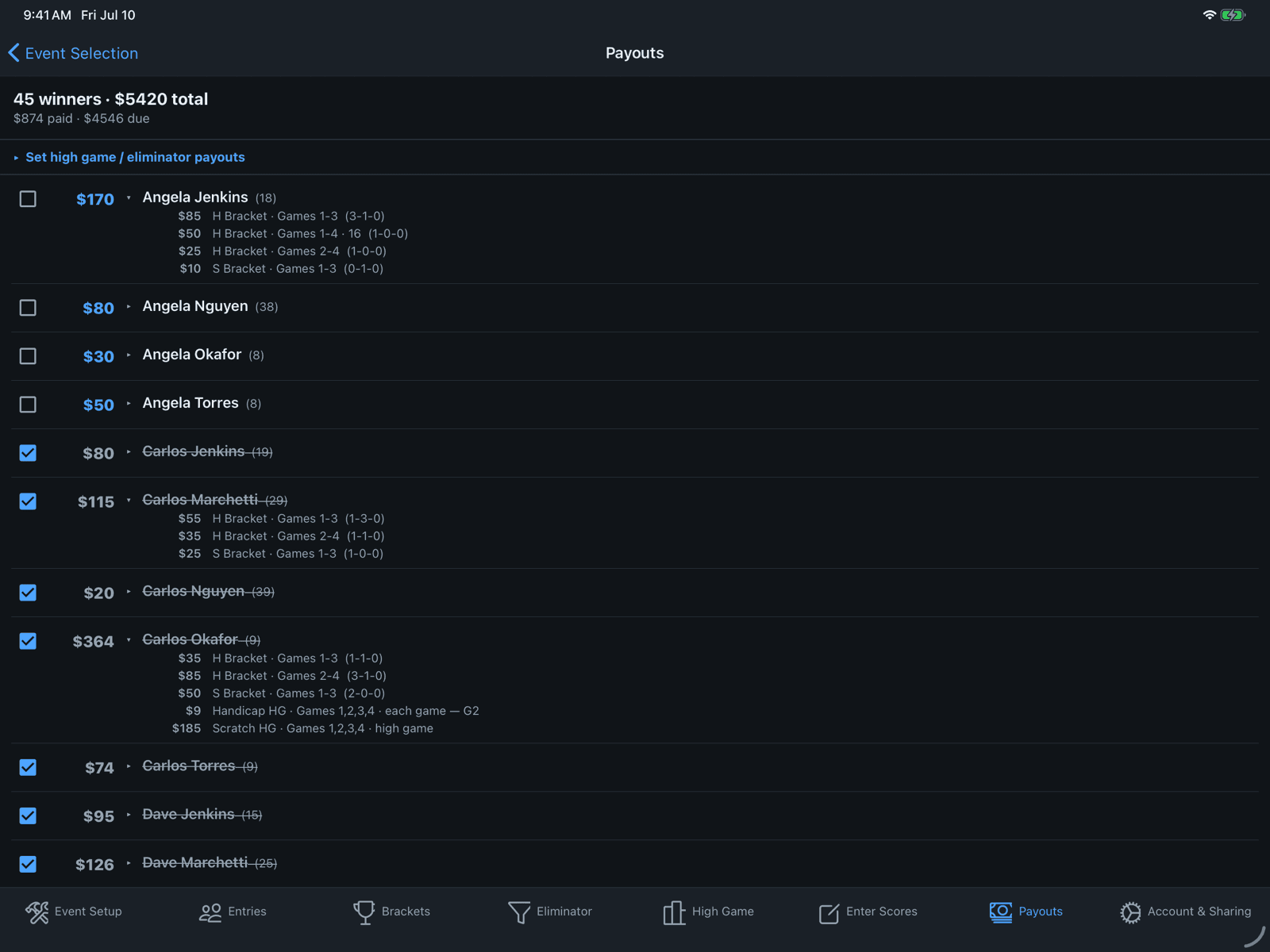This screenshot has height=952, width=1270.
Task: Tap the Event Setup tools icon
Action: coord(37,912)
